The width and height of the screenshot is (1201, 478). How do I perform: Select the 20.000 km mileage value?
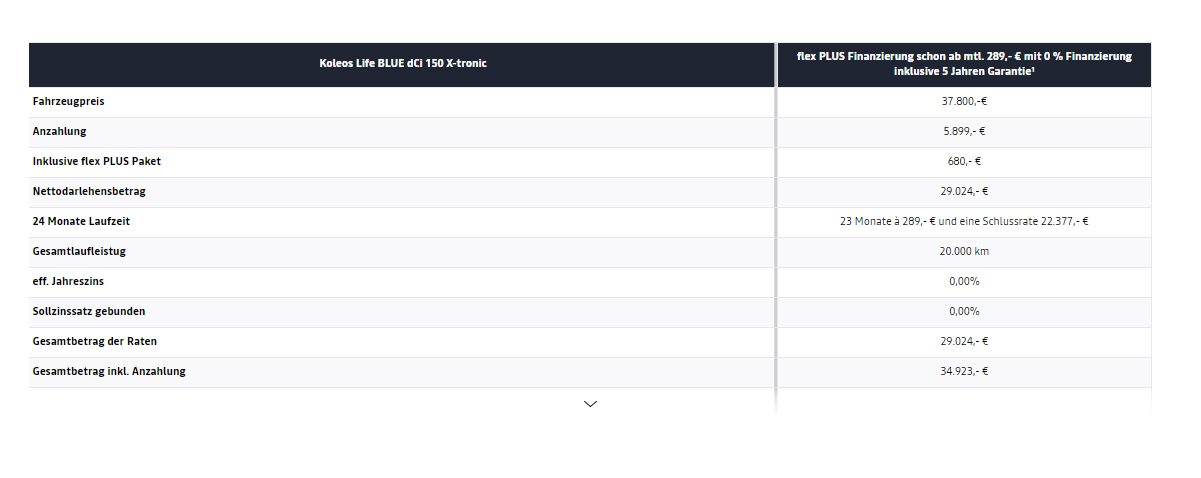(x=964, y=251)
